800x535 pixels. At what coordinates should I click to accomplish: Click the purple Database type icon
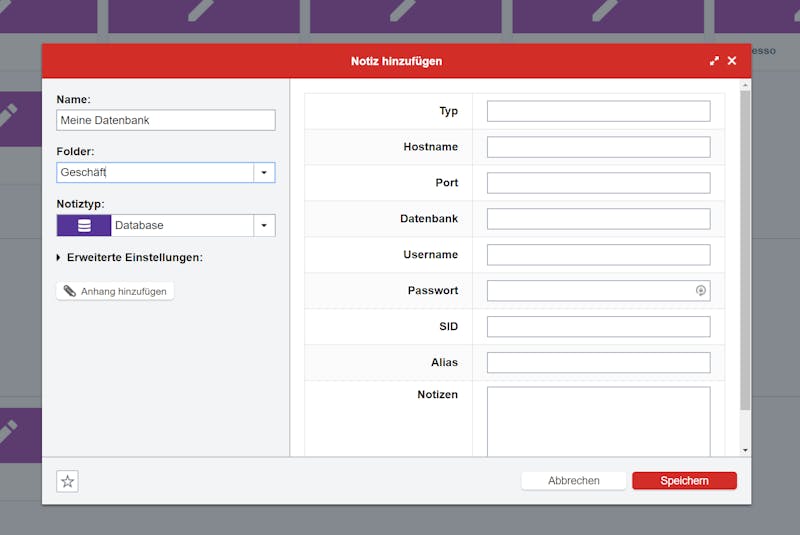point(84,225)
